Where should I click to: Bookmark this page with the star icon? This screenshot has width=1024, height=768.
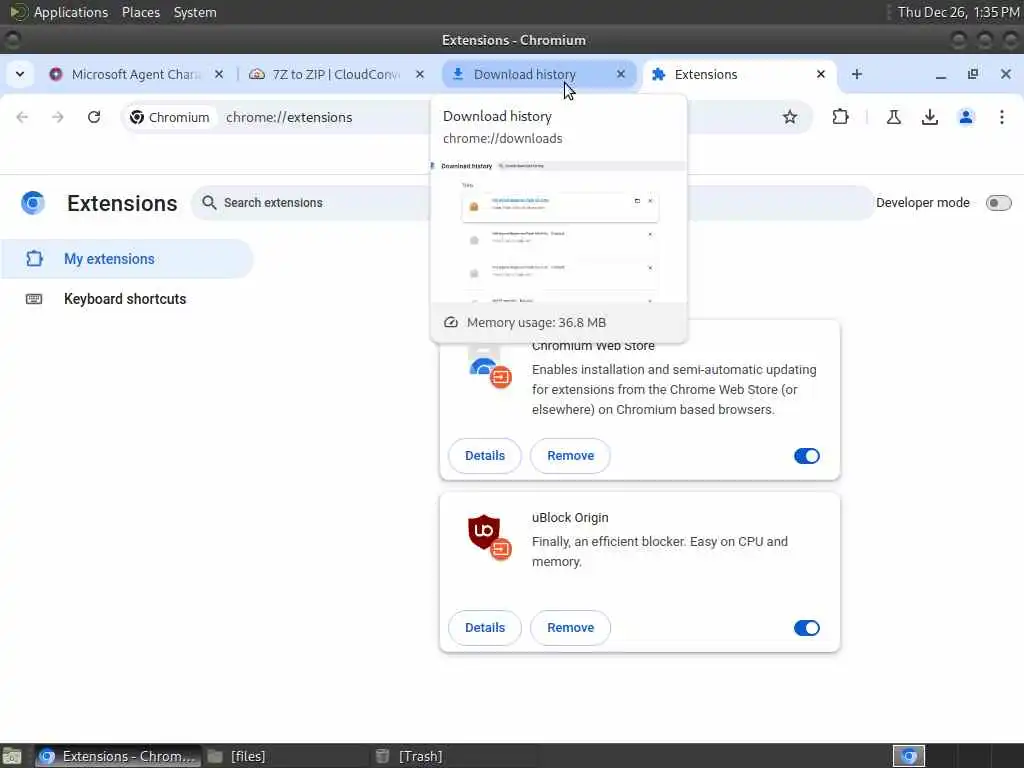point(790,117)
